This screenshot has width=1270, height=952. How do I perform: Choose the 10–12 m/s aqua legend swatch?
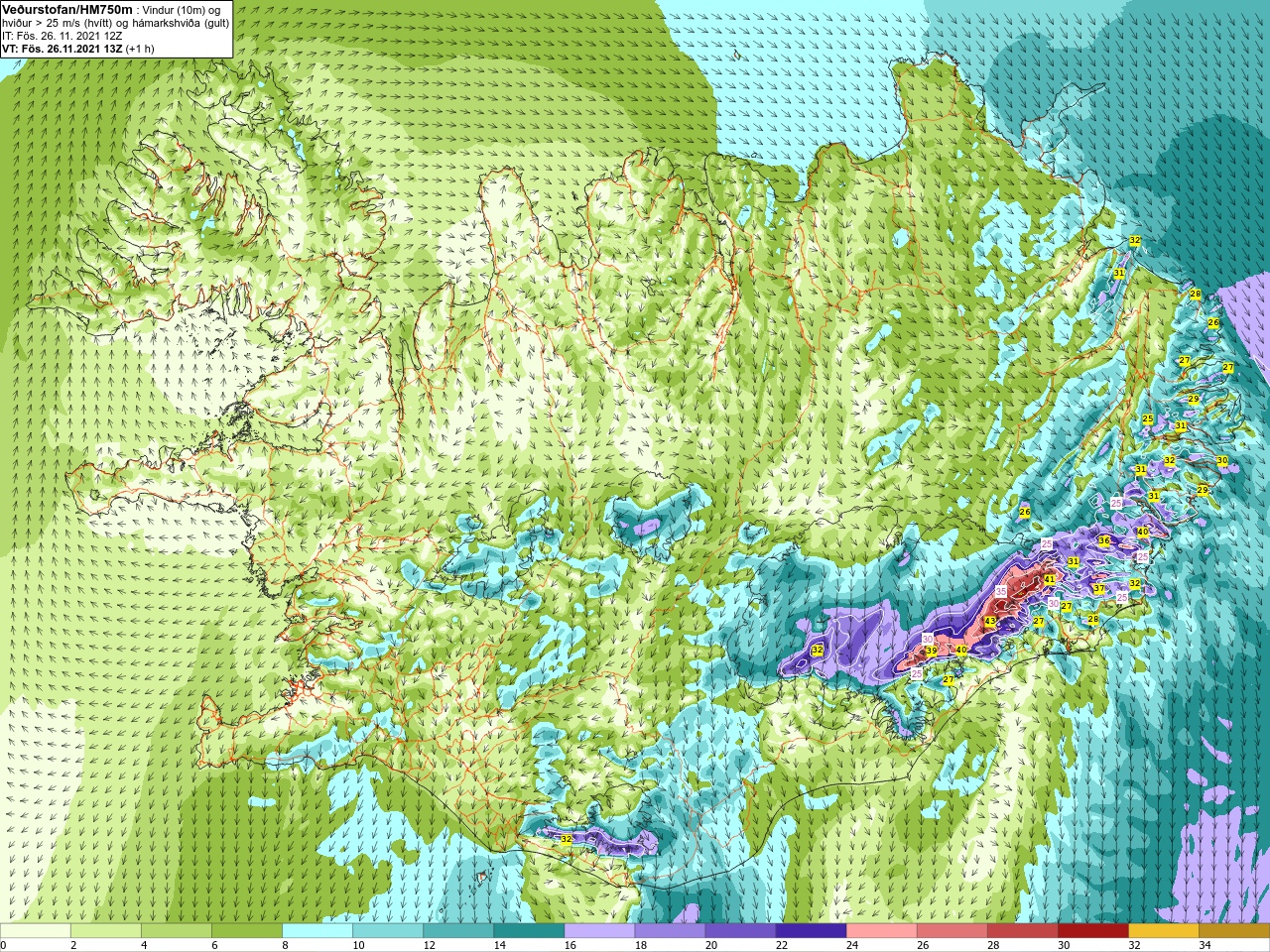pyautogui.click(x=388, y=931)
